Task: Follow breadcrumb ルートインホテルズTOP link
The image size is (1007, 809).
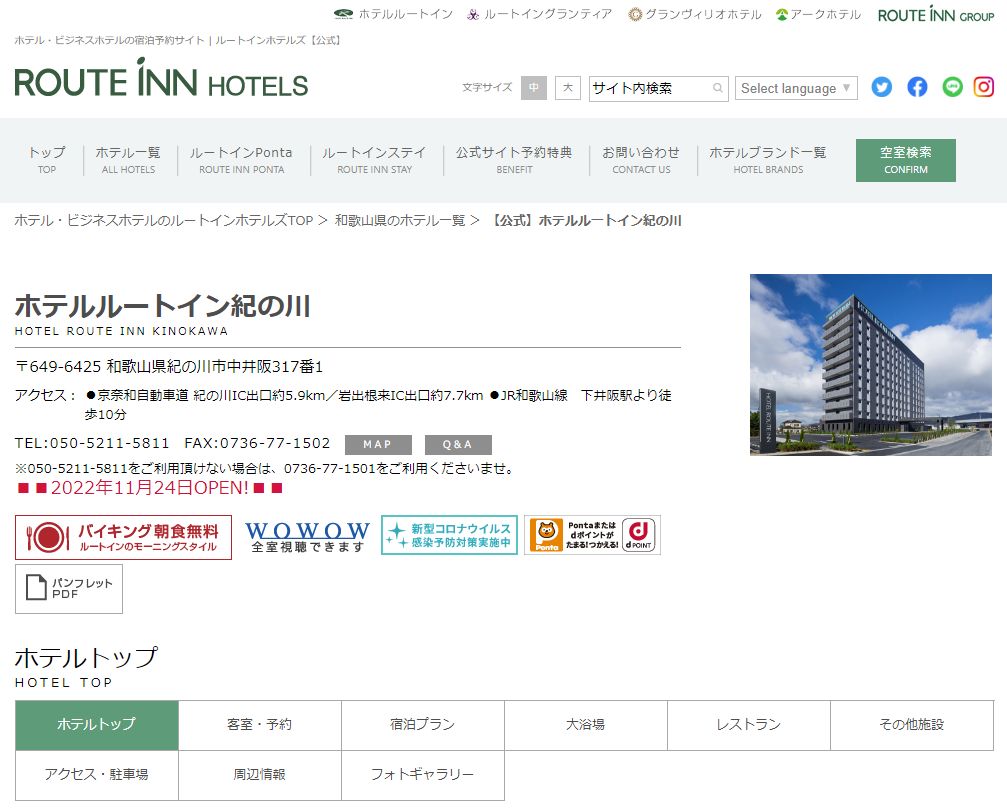Action: 164,221
